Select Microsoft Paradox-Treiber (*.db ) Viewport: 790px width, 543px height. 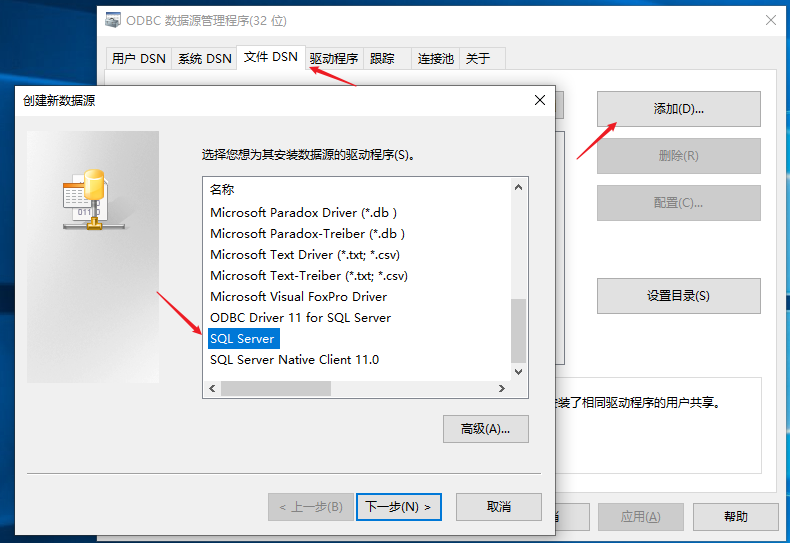[x=307, y=234]
